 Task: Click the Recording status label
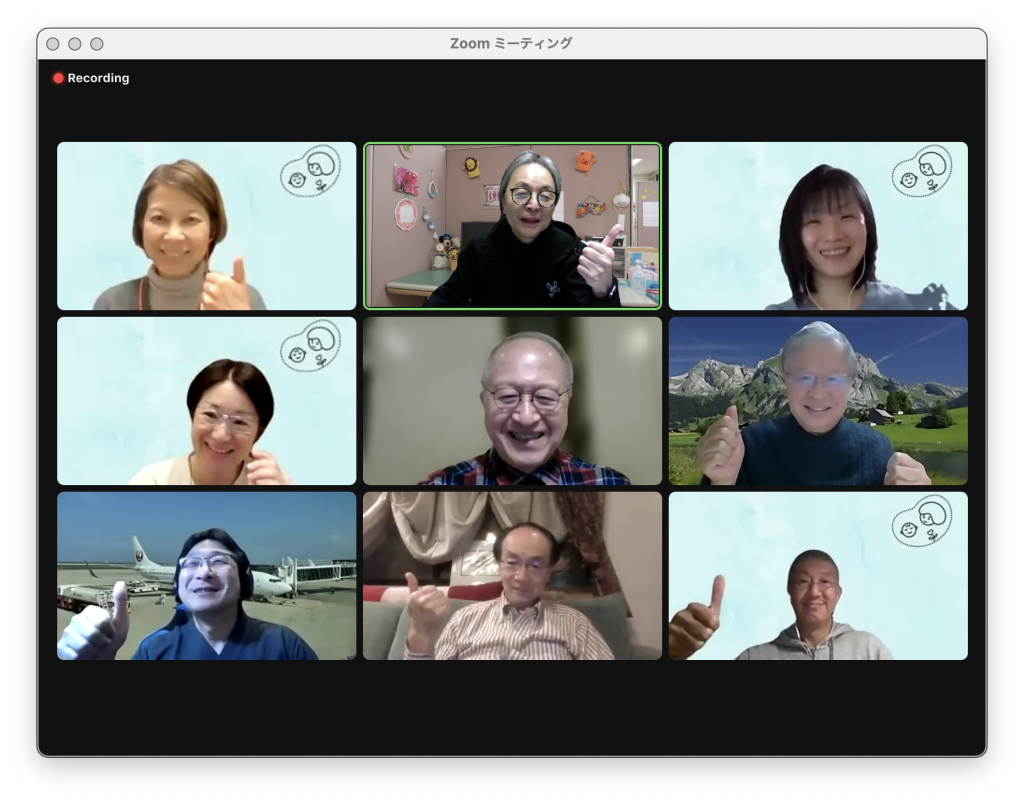click(x=98, y=78)
